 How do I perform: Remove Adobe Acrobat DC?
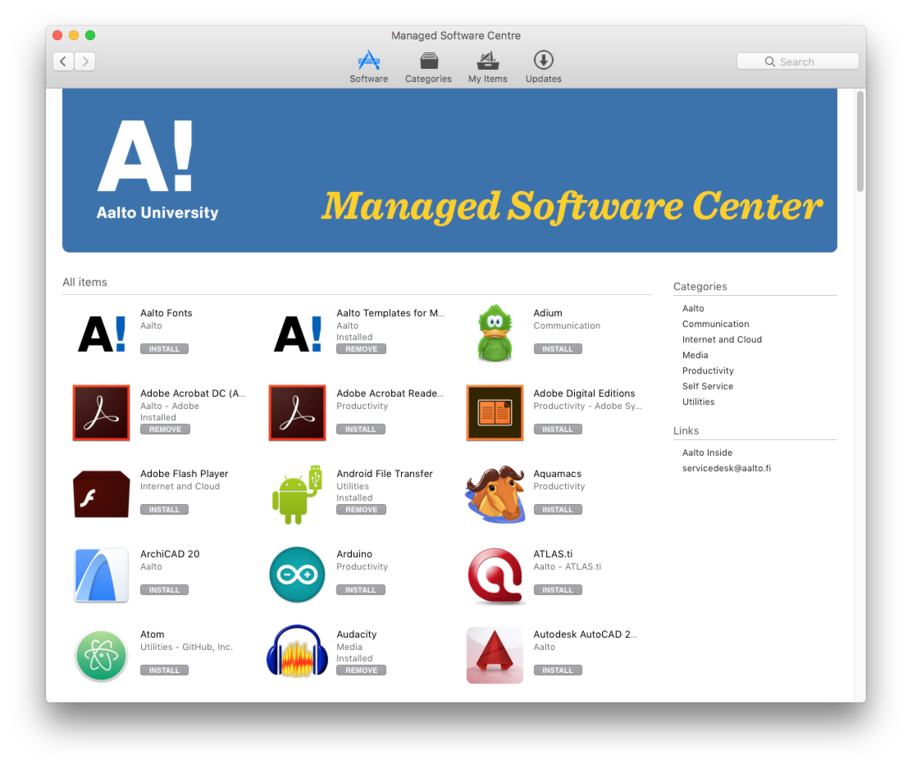pos(165,429)
